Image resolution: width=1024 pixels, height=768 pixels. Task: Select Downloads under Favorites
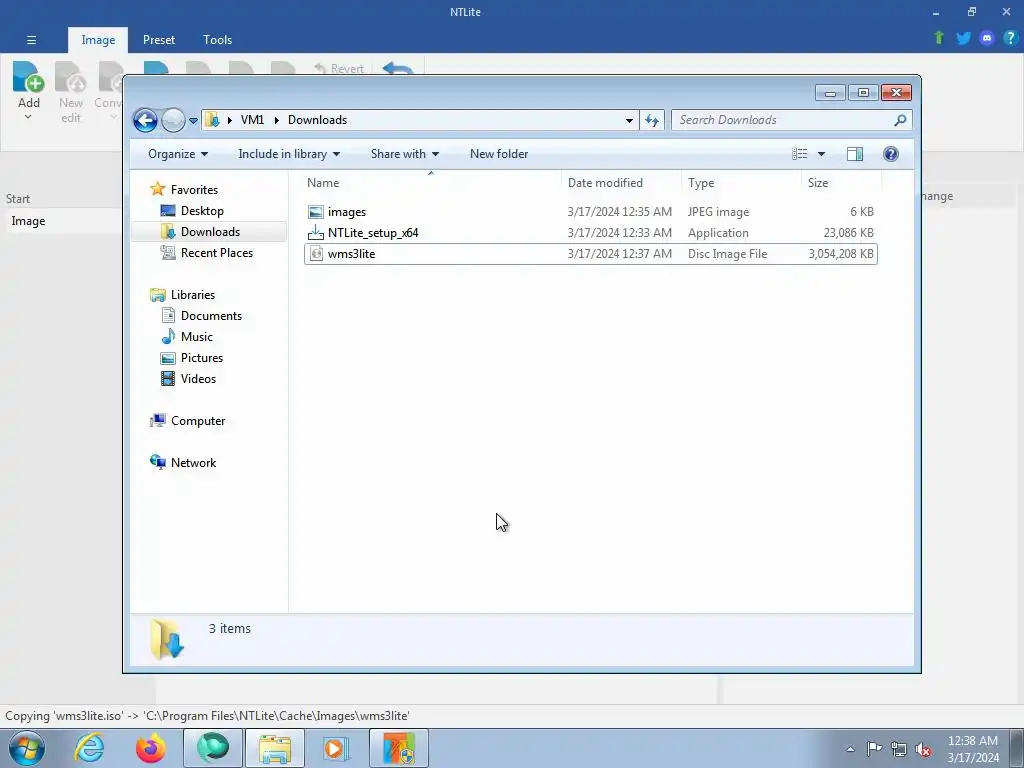coord(210,232)
